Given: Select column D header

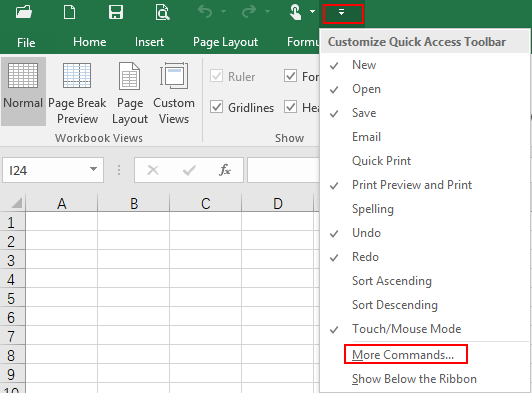Looking at the screenshot, I should coord(278,203).
